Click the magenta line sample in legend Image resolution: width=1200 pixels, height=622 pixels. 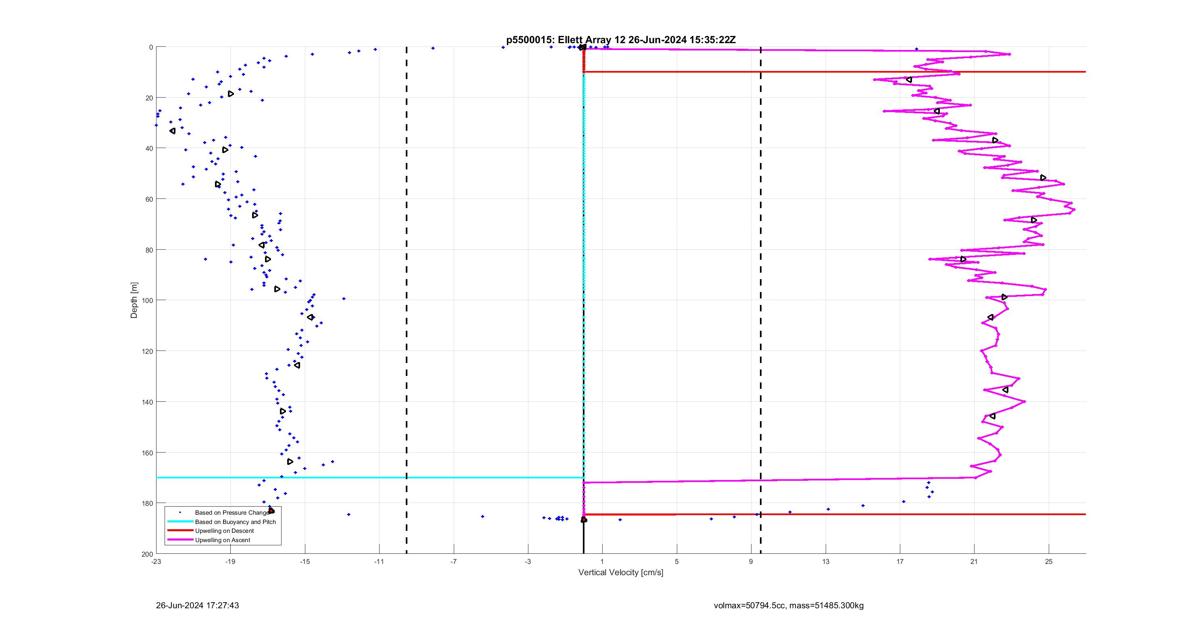click(x=180, y=539)
